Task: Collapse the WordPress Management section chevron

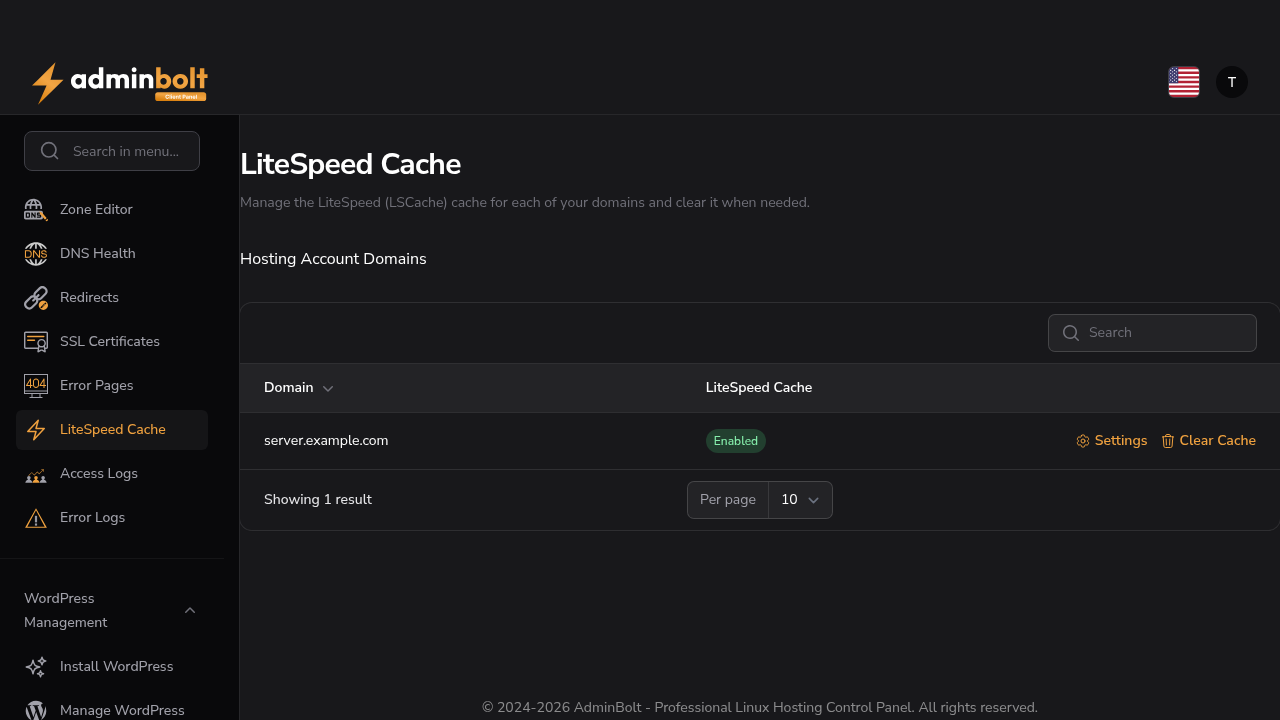Action: tap(190, 610)
